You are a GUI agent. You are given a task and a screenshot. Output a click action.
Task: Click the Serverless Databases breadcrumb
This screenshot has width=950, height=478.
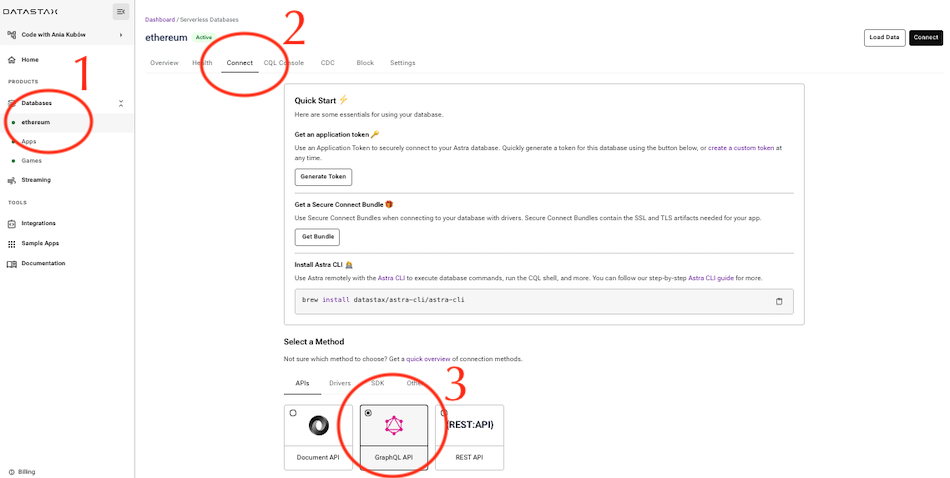click(209, 20)
